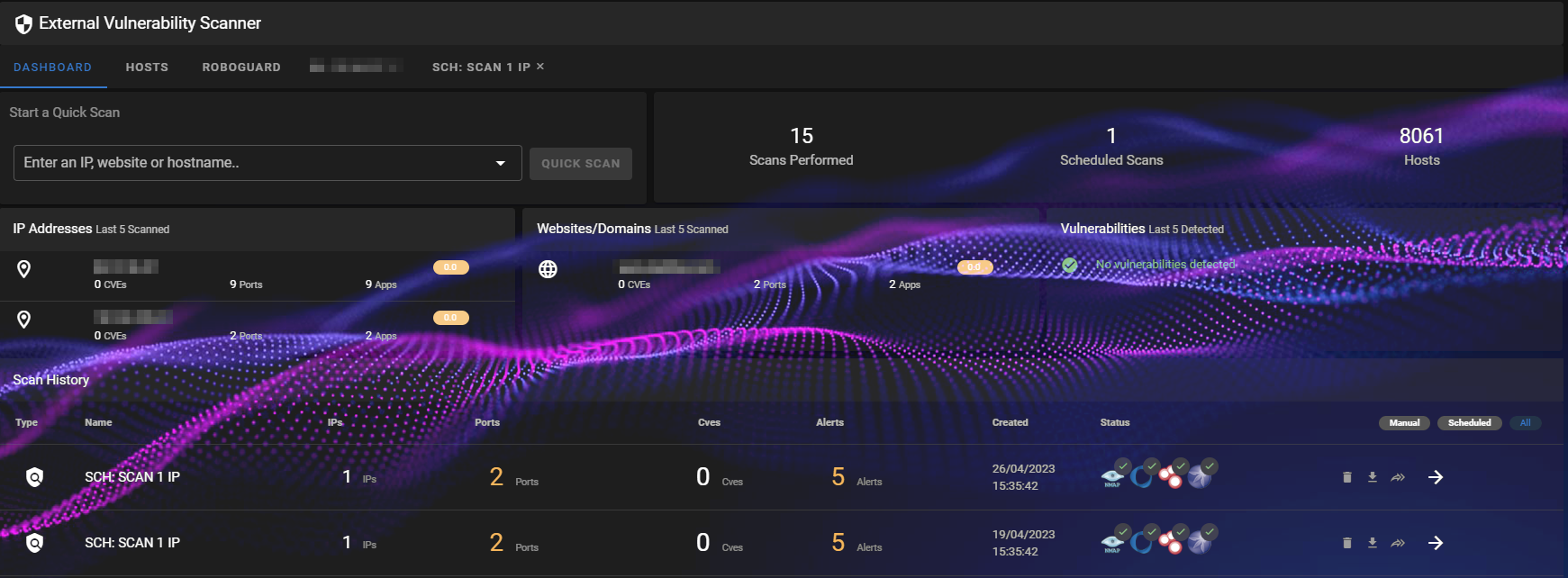Click the globe icon under Websites/Domains
The height and width of the screenshot is (578, 1568).
point(548,269)
